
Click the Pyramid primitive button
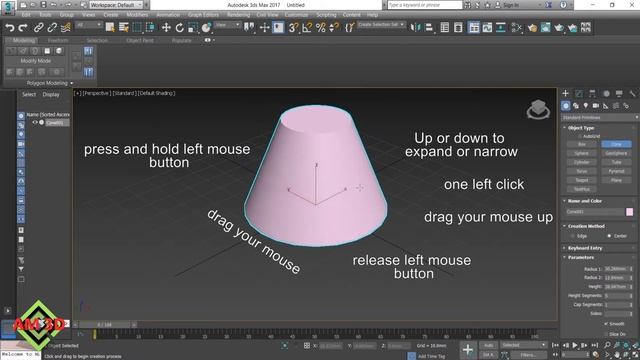(x=616, y=171)
